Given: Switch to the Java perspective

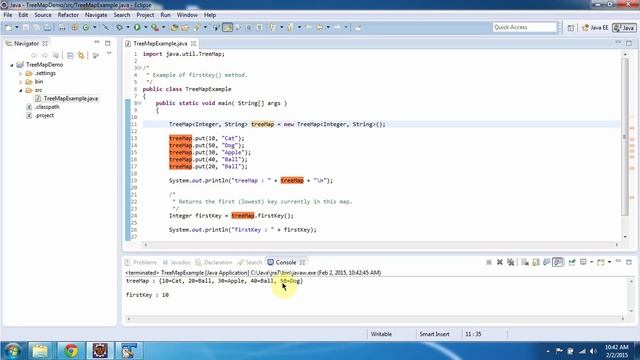Looking at the screenshot, I should coord(624,27).
